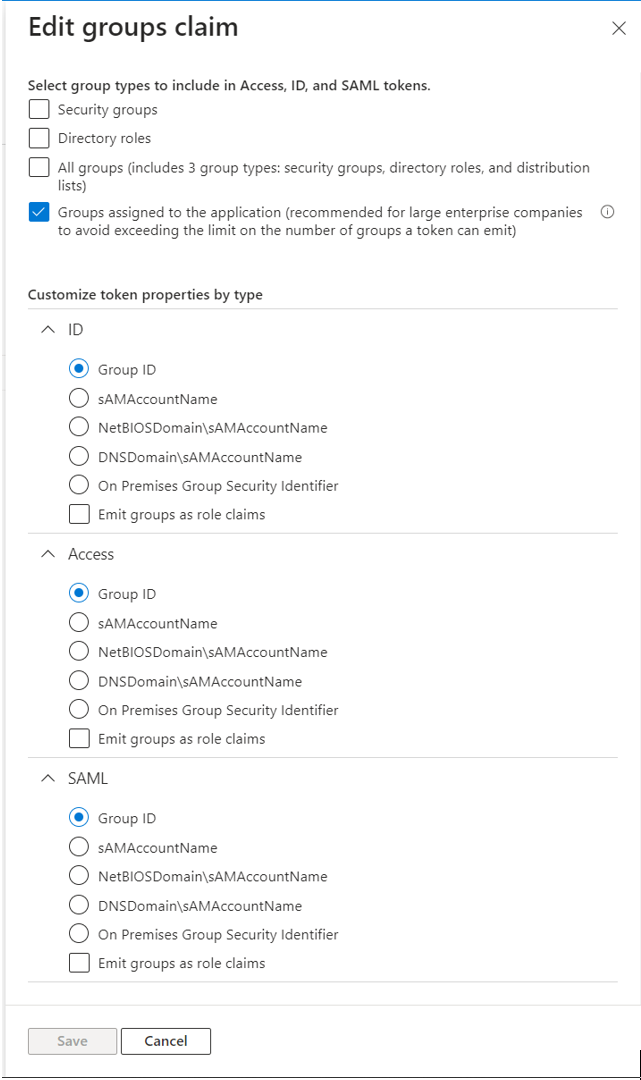This screenshot has height=1080, width=641.
Task: Show info tooltip for application-assigned groups
Action: point(607,212)
